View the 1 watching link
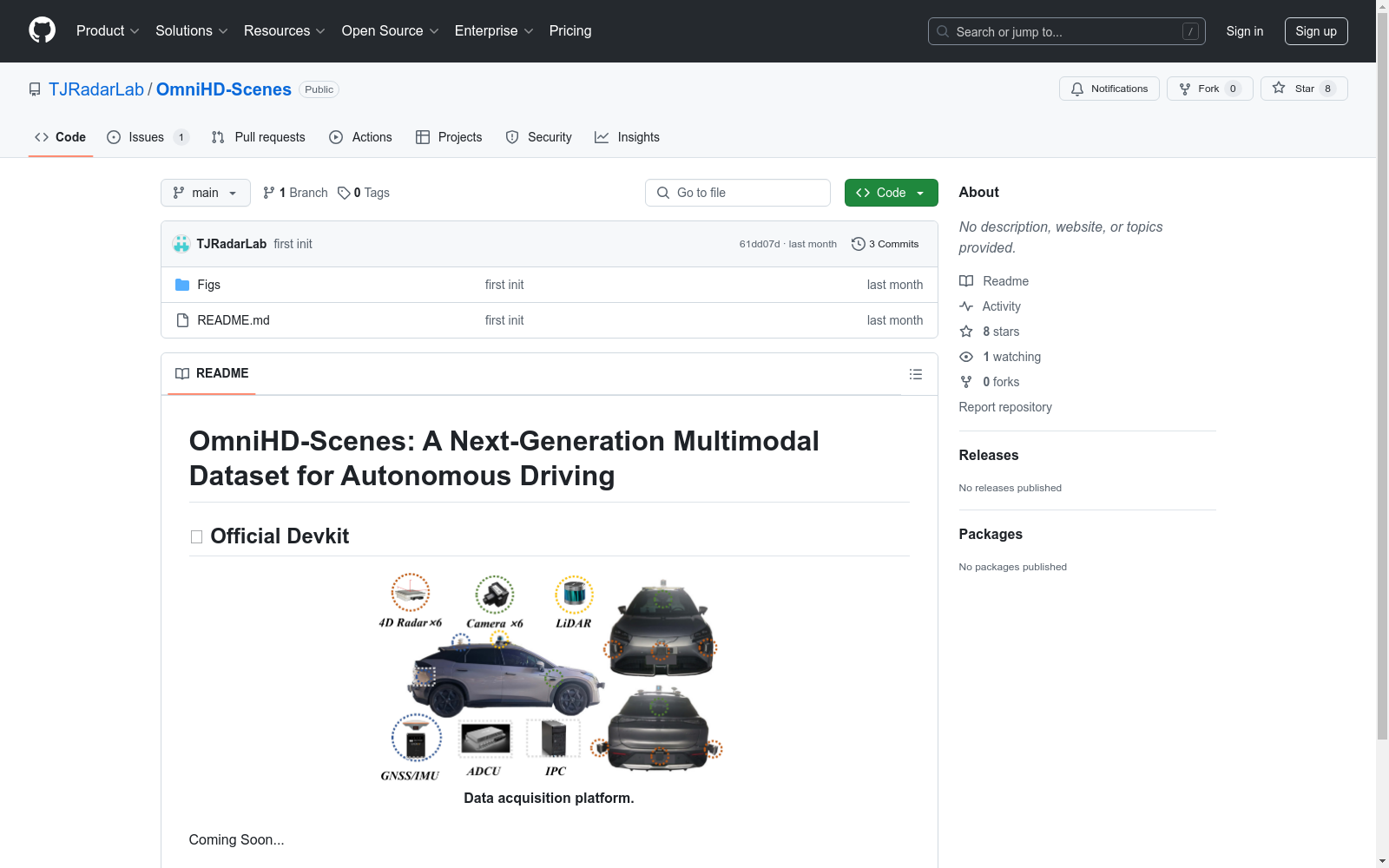Viewport: 1389px width, 868px height. (1011, 357)
